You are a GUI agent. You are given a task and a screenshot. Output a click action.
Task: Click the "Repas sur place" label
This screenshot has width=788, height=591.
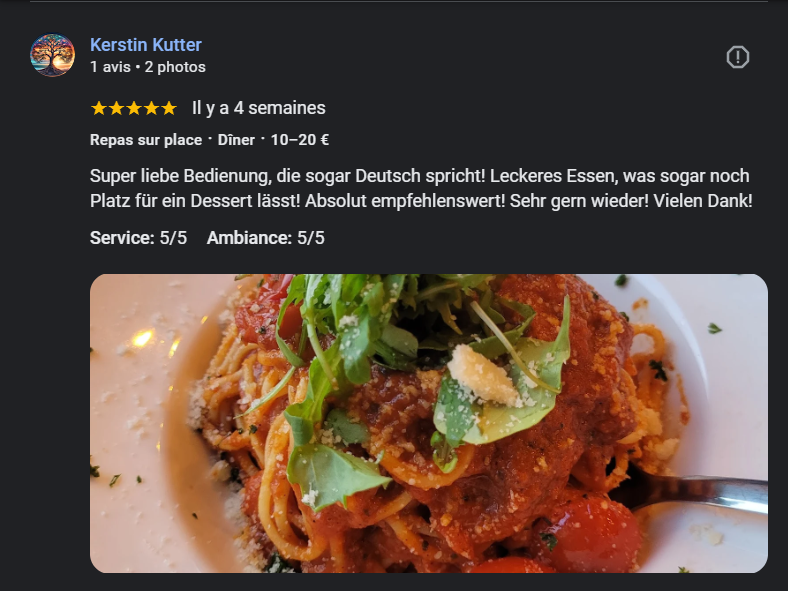click(146, 140)
